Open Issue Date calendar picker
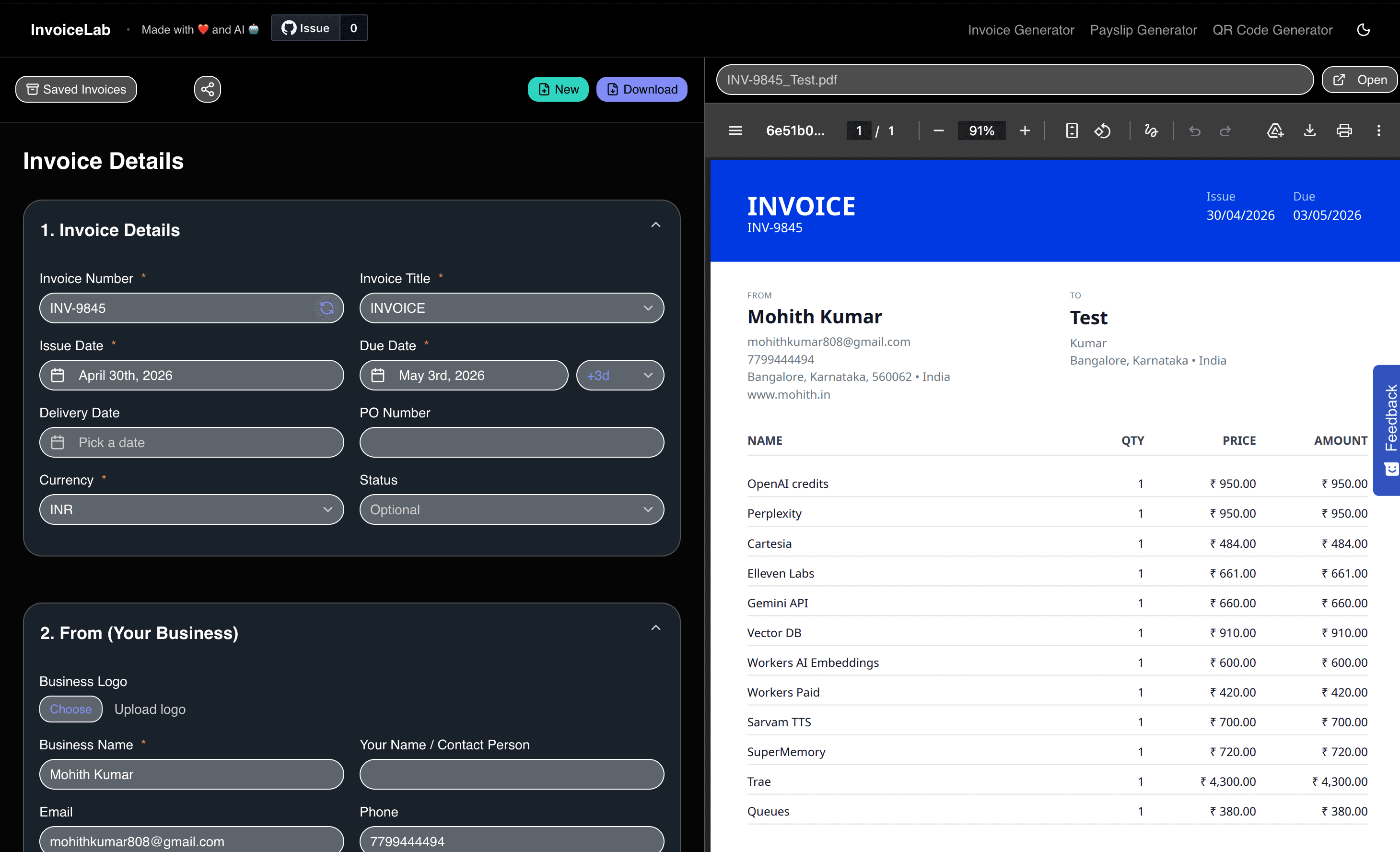This screenshot has height=852, width=1400. pyautogui.click(x=191, y=375)
